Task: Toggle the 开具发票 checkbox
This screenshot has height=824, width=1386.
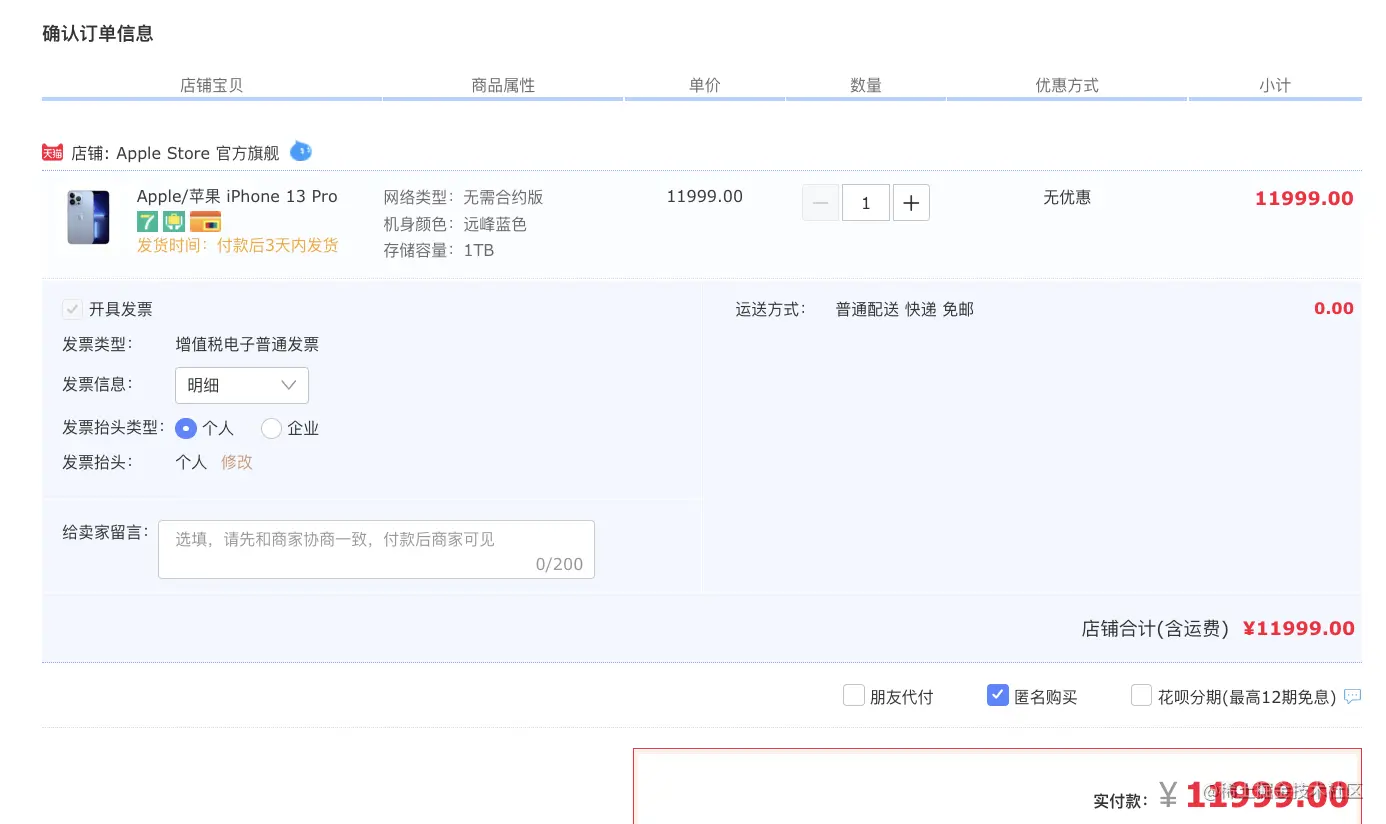Action: pos(72,309)
